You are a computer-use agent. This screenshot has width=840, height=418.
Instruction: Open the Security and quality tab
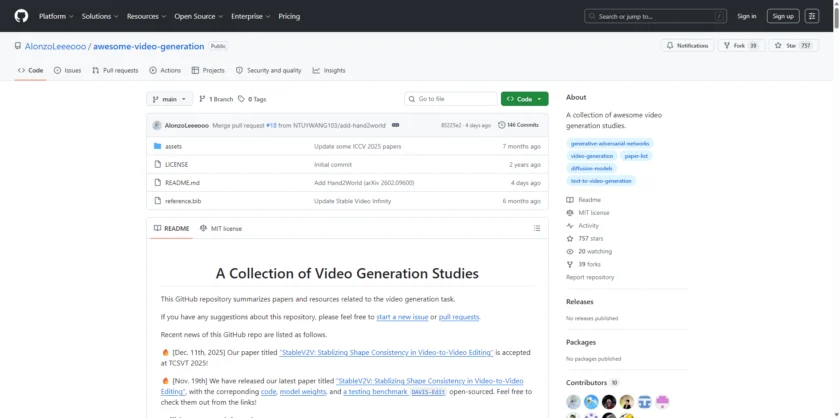[x=268, y=71]
